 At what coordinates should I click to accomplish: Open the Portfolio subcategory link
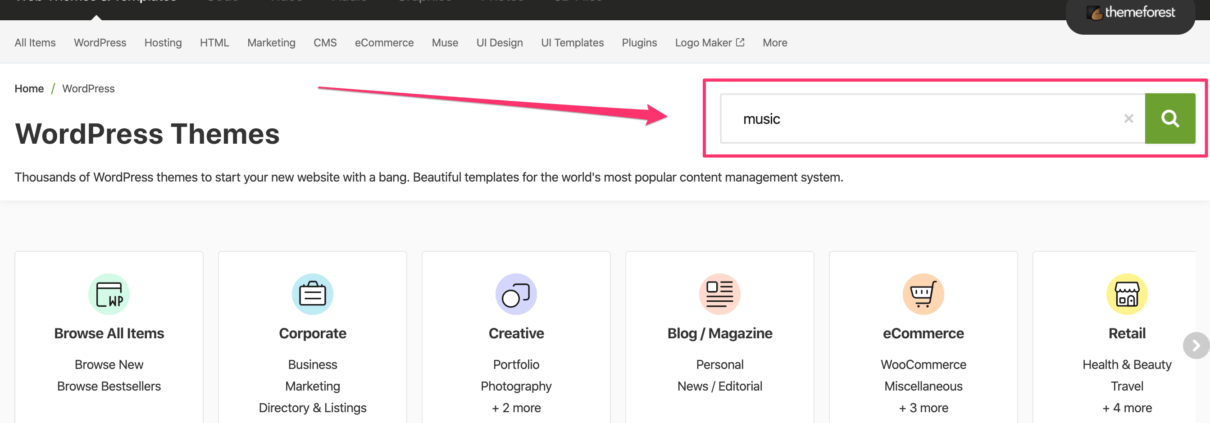point(516,365)
